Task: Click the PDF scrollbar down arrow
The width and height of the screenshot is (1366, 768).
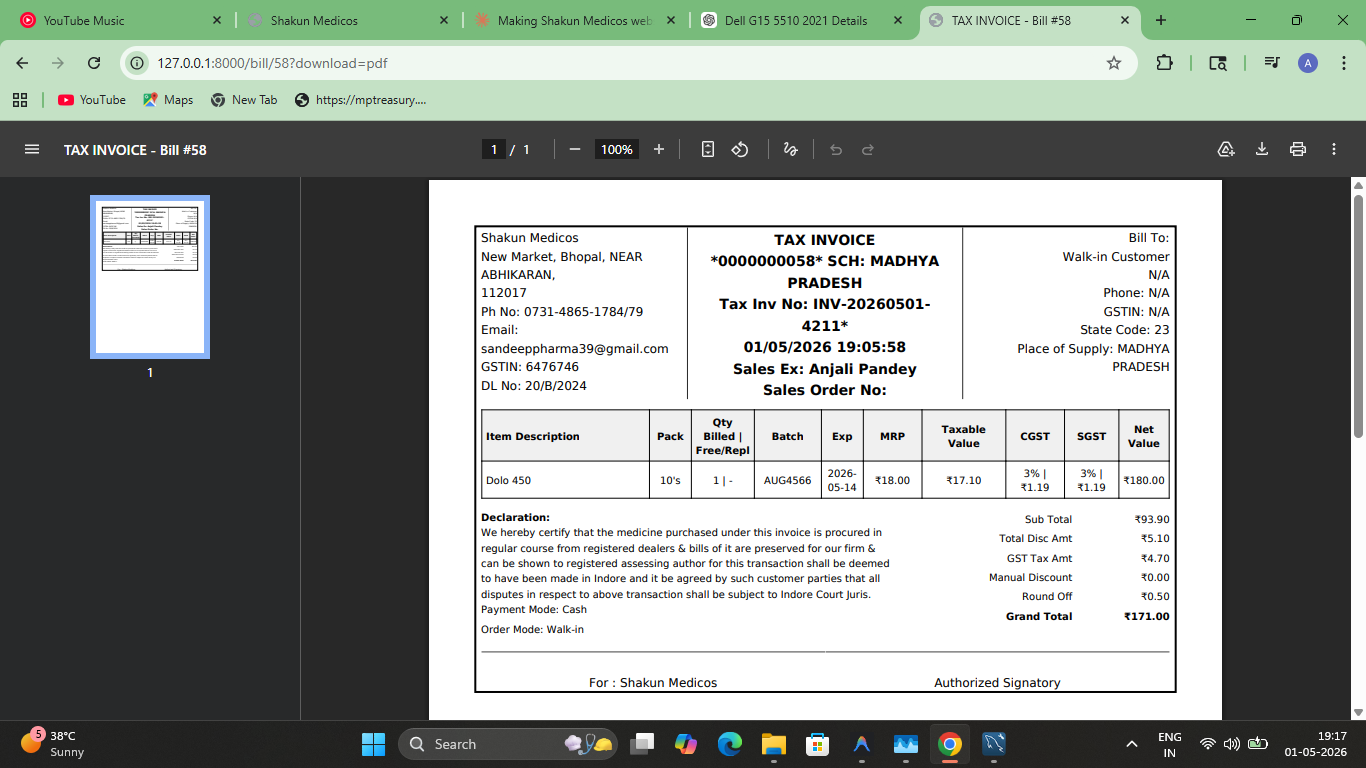Action: click(x=1357, y=712)
